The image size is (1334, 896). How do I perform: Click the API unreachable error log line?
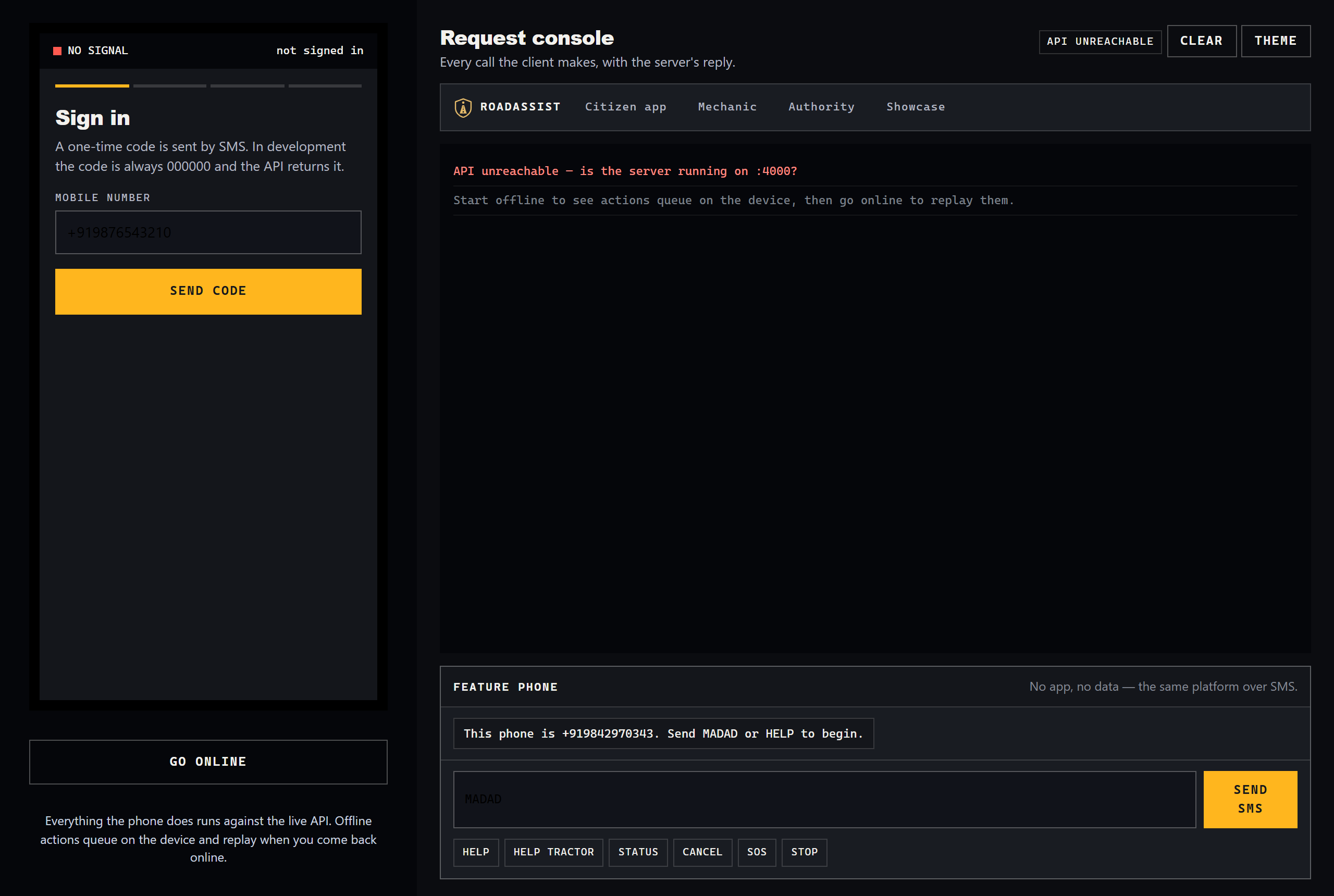tap(625, 171)
